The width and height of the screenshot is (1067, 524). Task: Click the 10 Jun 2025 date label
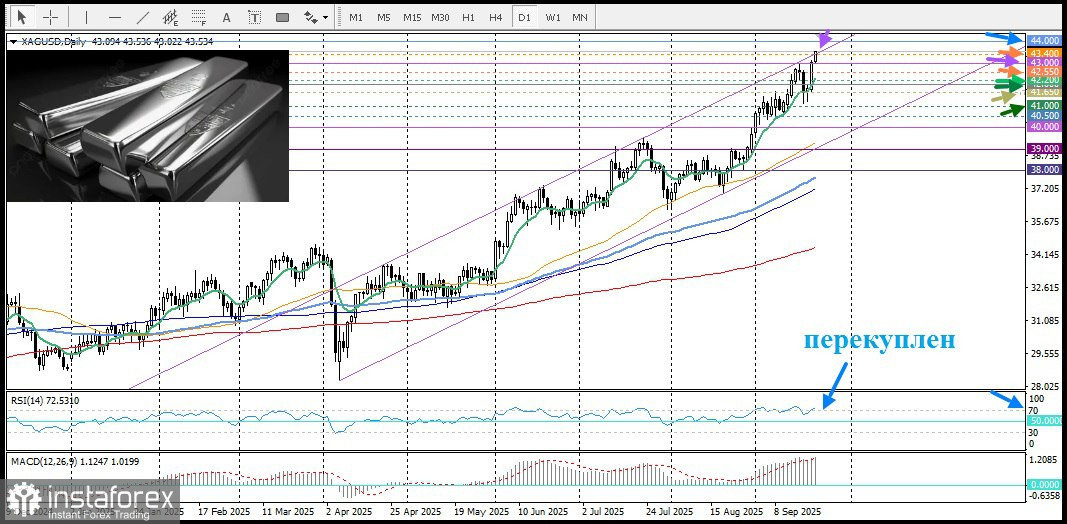click(x=544, y=511)
